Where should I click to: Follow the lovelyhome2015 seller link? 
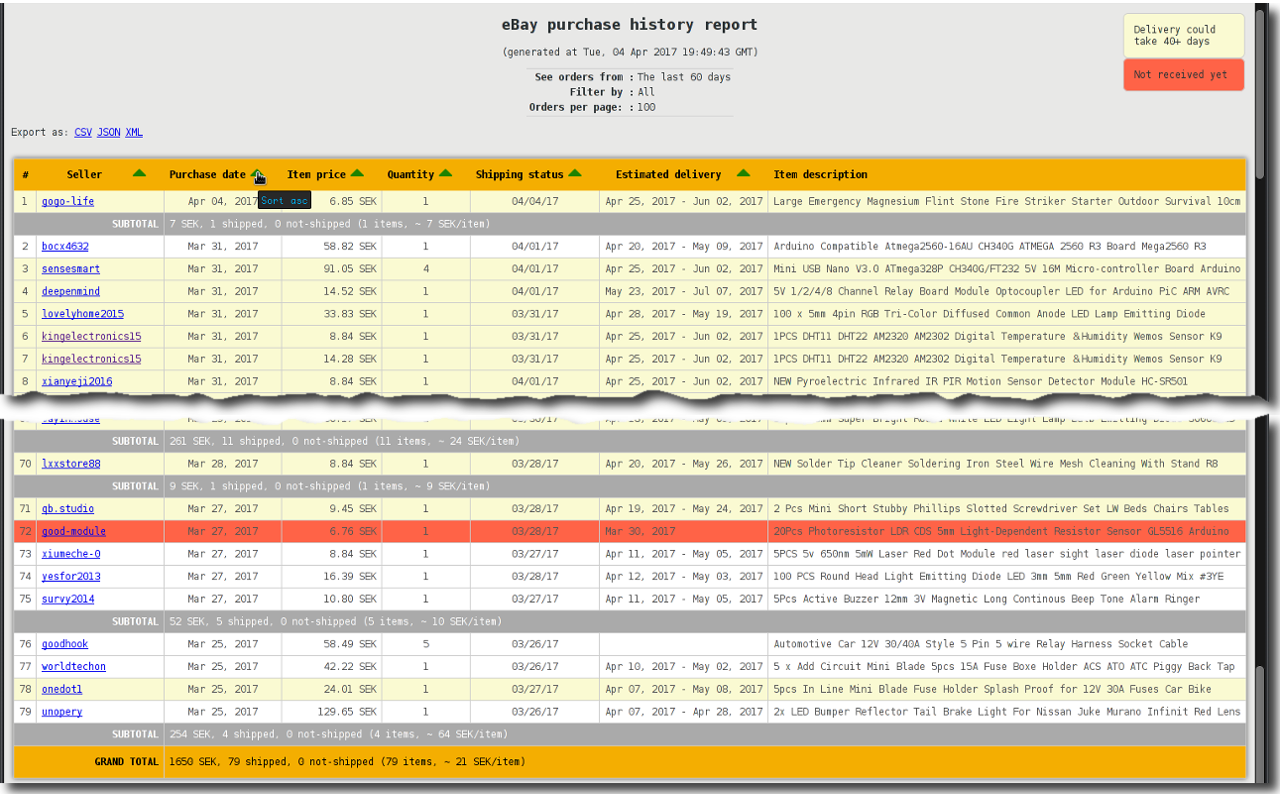point(83,314)
